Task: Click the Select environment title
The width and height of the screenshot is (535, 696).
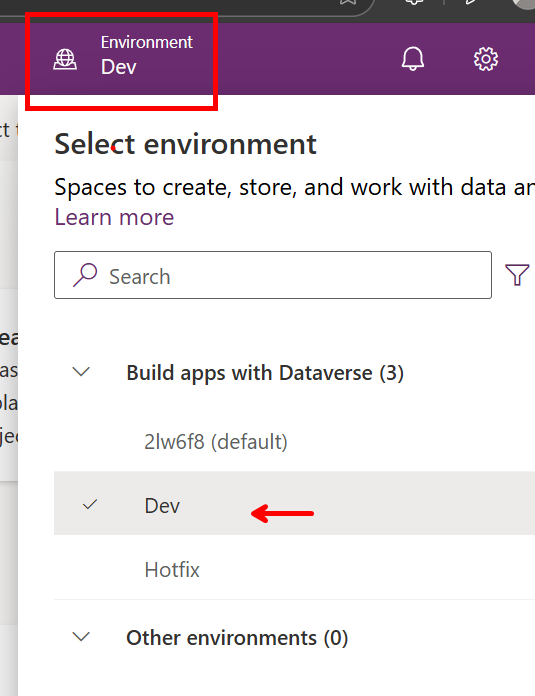Action: (185, 144)
